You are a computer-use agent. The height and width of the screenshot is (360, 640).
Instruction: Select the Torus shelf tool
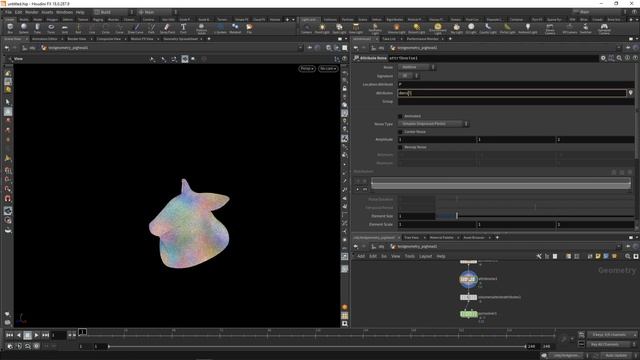(51, 28)
